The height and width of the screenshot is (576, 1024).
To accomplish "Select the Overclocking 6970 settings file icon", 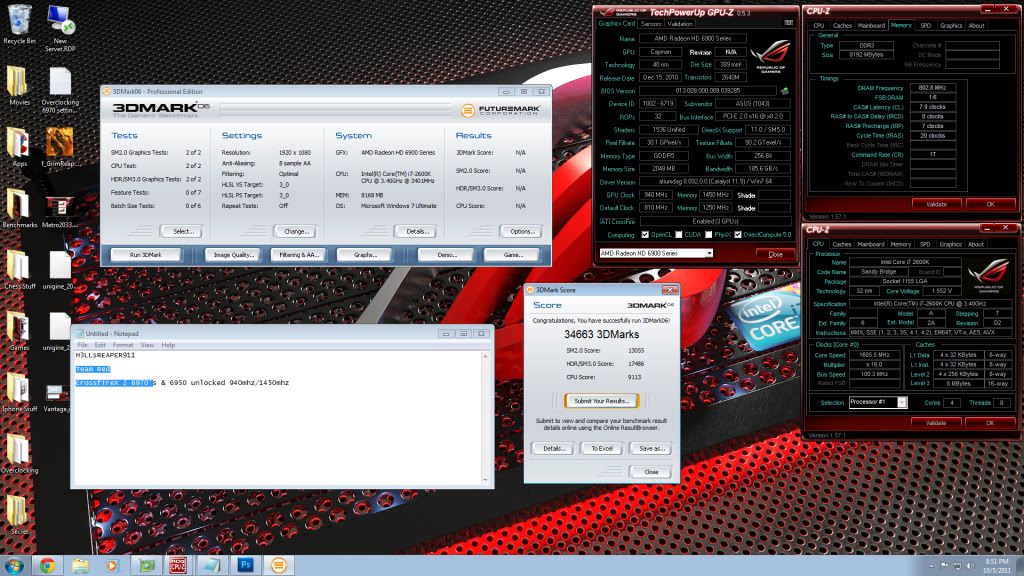I will click(x=60, y=90).
